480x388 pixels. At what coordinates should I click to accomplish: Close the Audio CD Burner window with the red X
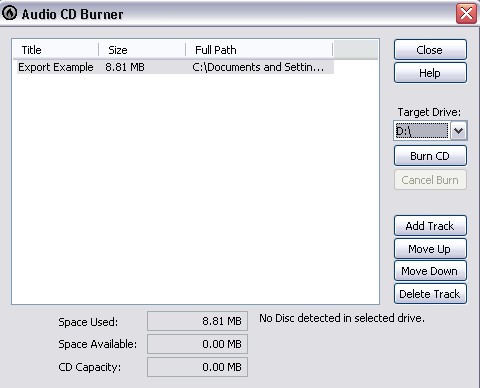click(x=466, y=14)
